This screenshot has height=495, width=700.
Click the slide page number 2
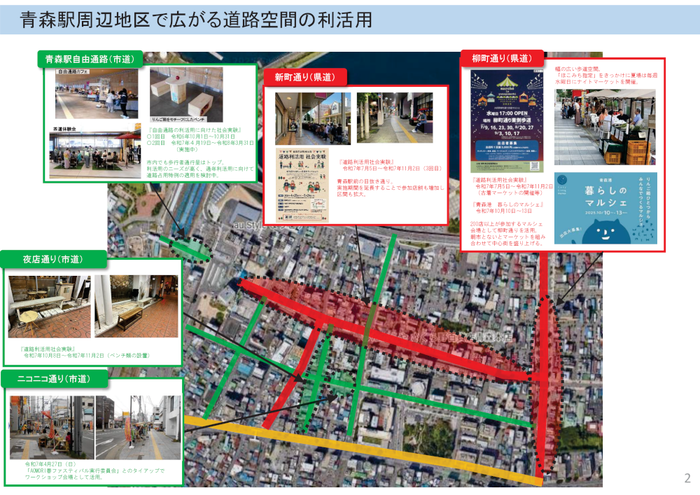[688, 478]
